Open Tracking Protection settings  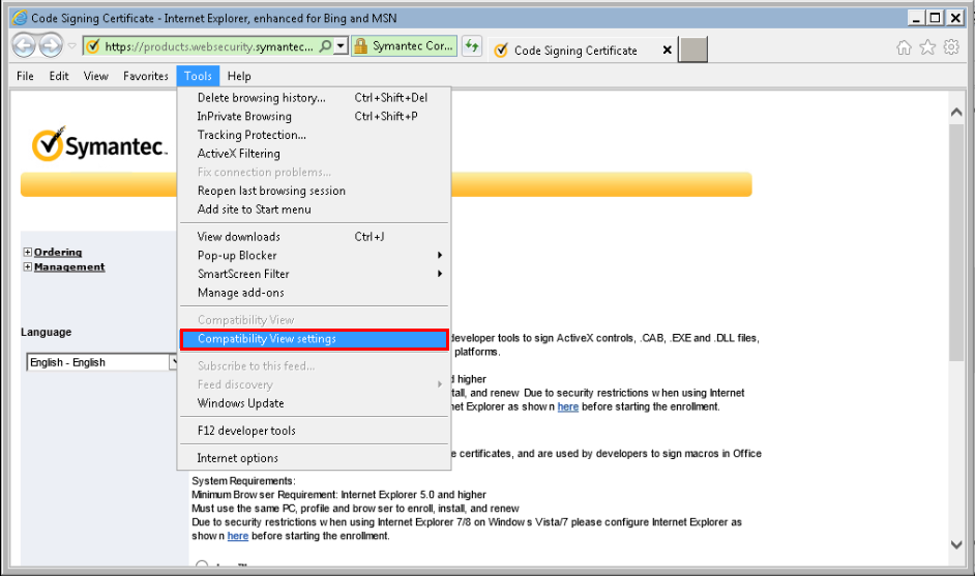point(313,135)
